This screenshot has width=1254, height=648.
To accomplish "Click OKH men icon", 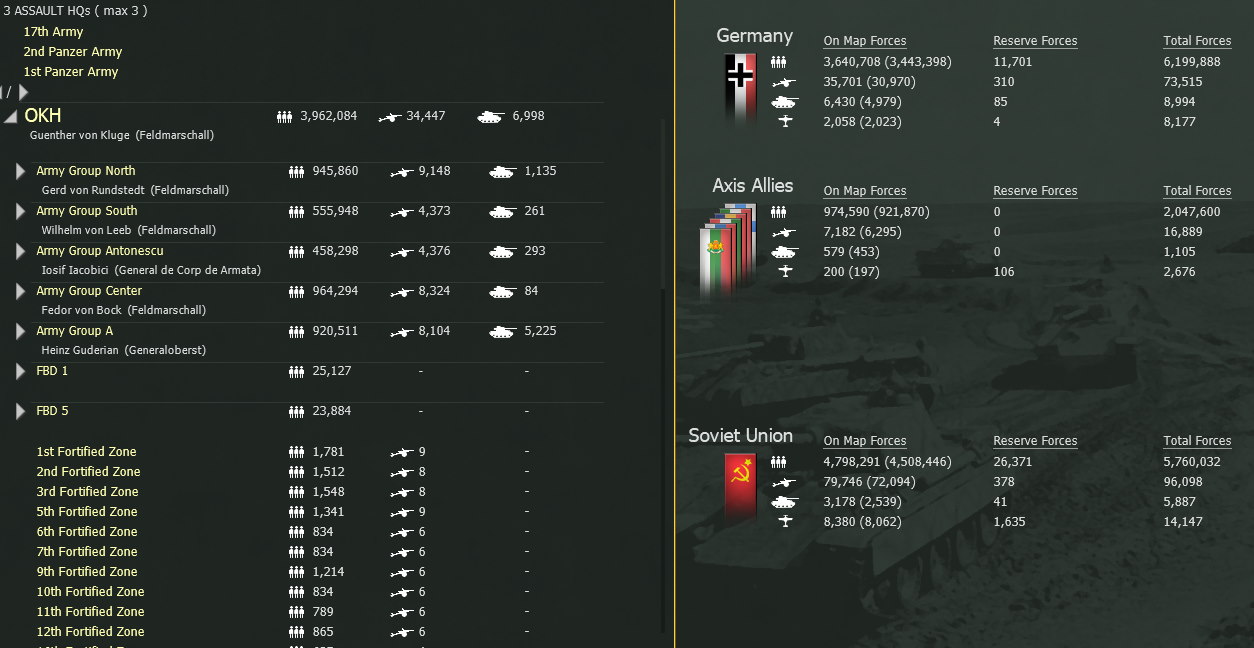I will (284, 117).
